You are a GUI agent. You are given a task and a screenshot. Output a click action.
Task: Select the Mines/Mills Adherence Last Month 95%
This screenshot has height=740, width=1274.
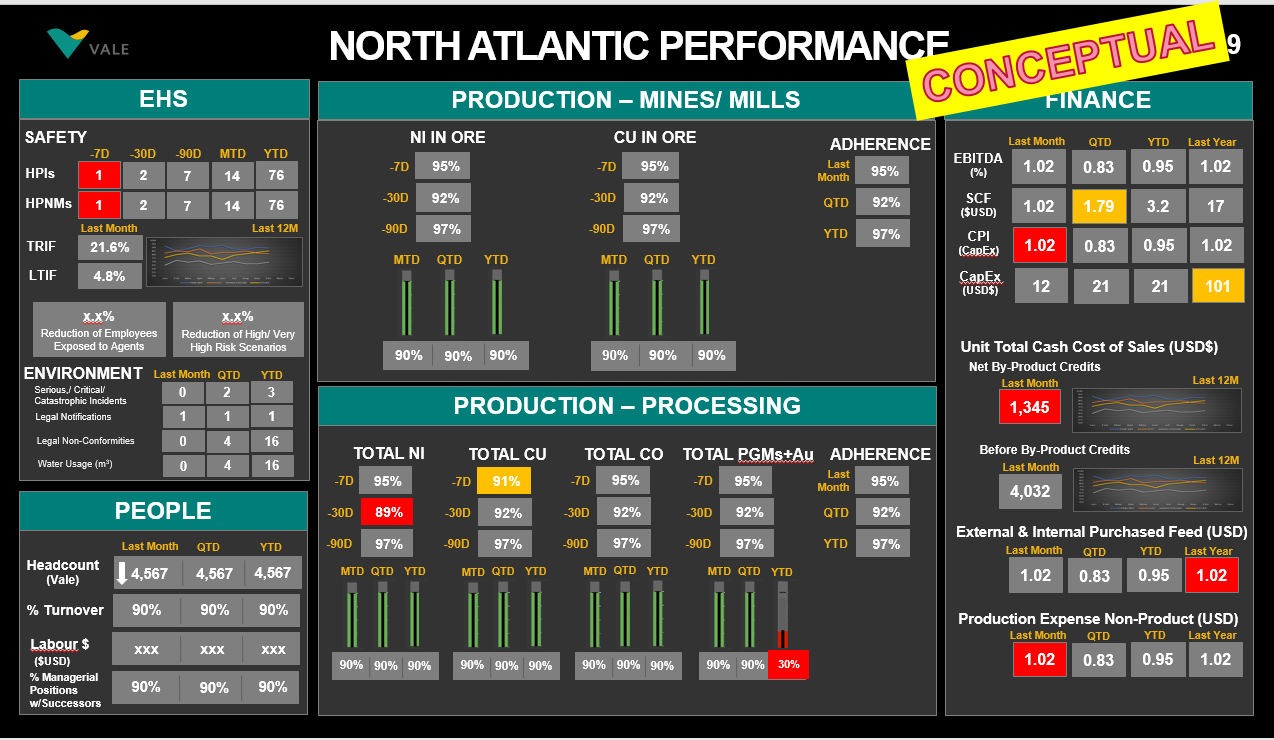click(884, 171)
